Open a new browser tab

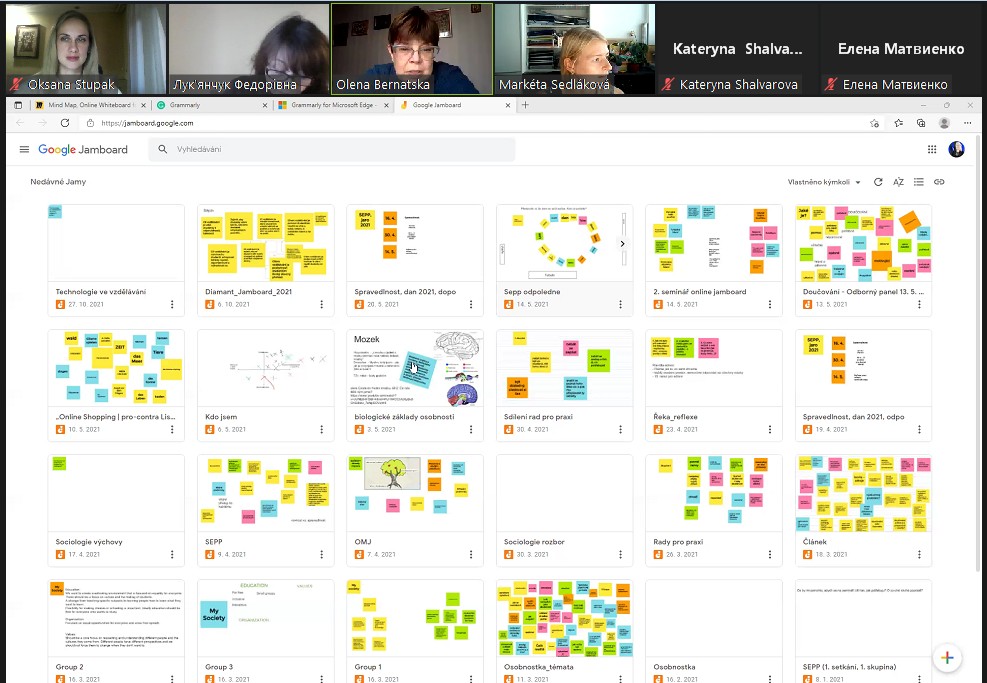coord(525,105)
